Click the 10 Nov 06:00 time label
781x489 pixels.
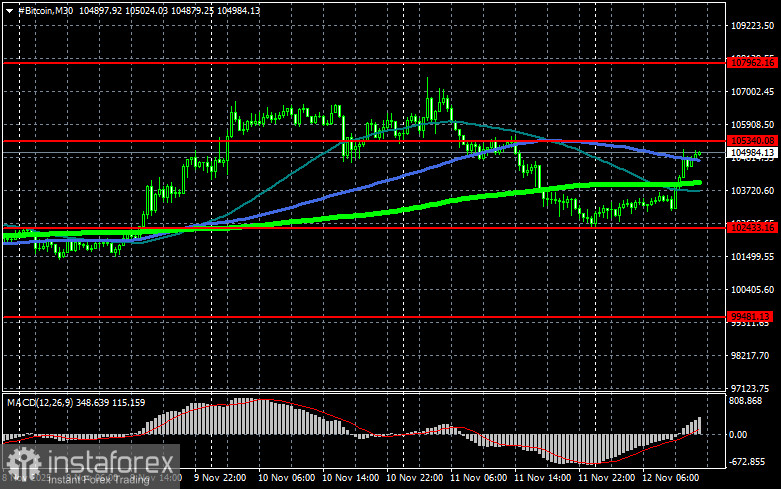286,478
